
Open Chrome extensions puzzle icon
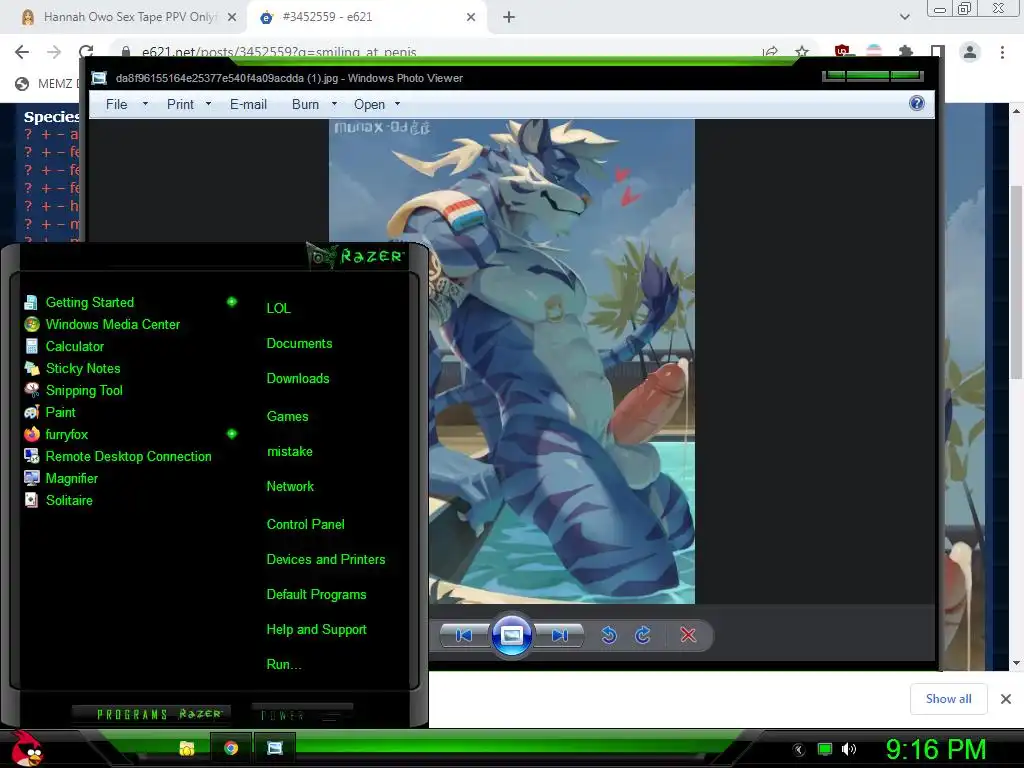[905, 52]
